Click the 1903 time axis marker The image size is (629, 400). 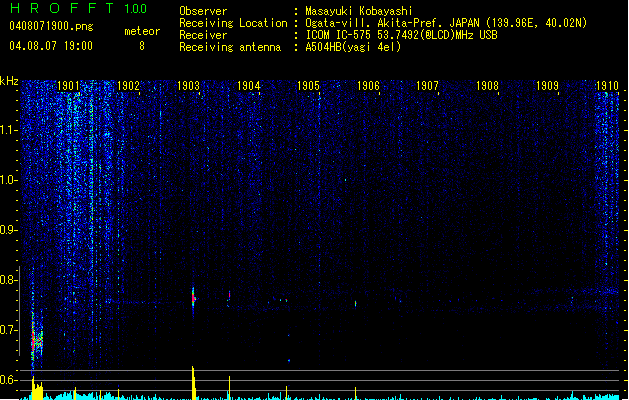tap(188, 86)
